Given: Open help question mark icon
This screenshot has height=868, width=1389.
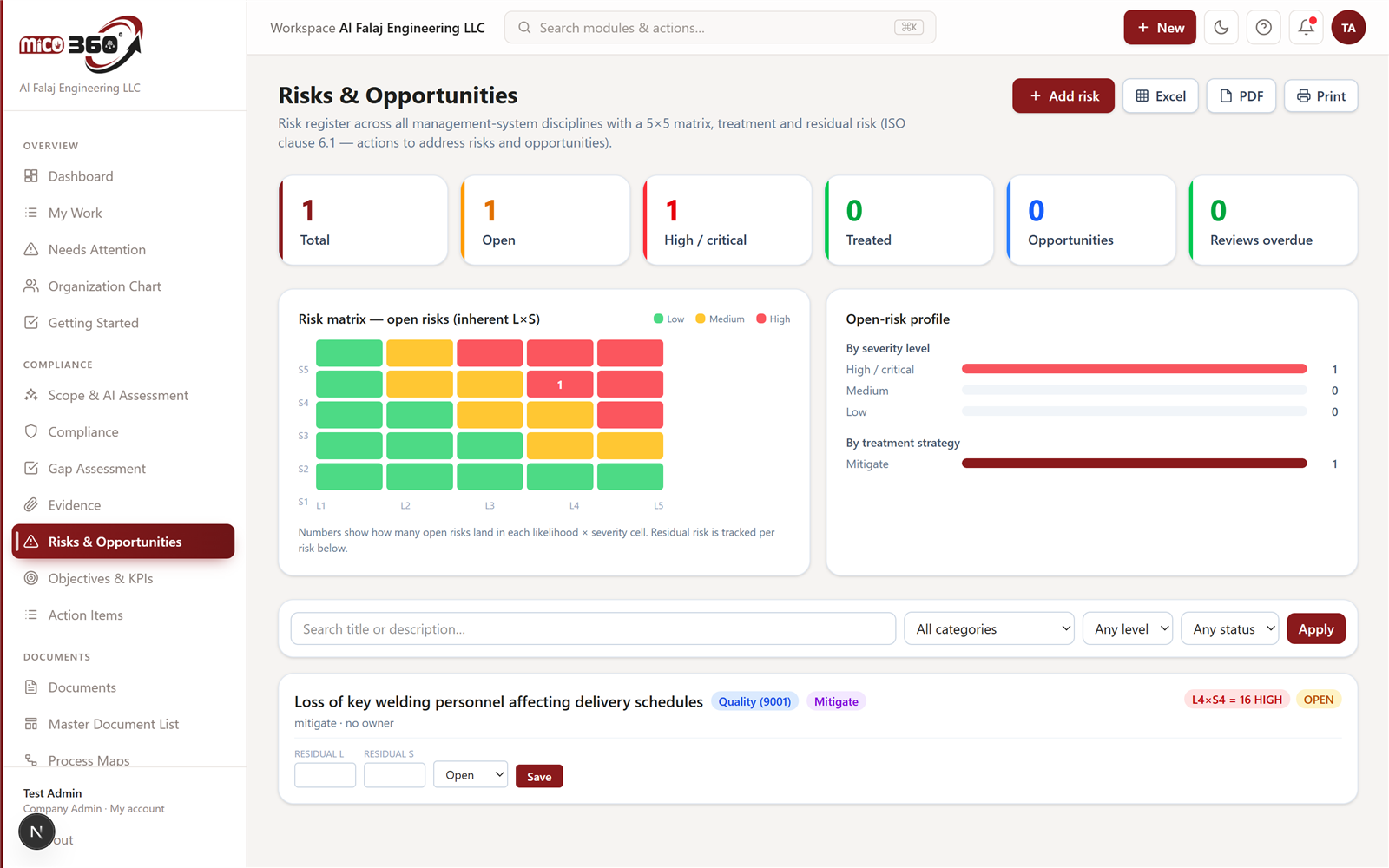Looking at the screenshot, I should (x=1264, y=28).
